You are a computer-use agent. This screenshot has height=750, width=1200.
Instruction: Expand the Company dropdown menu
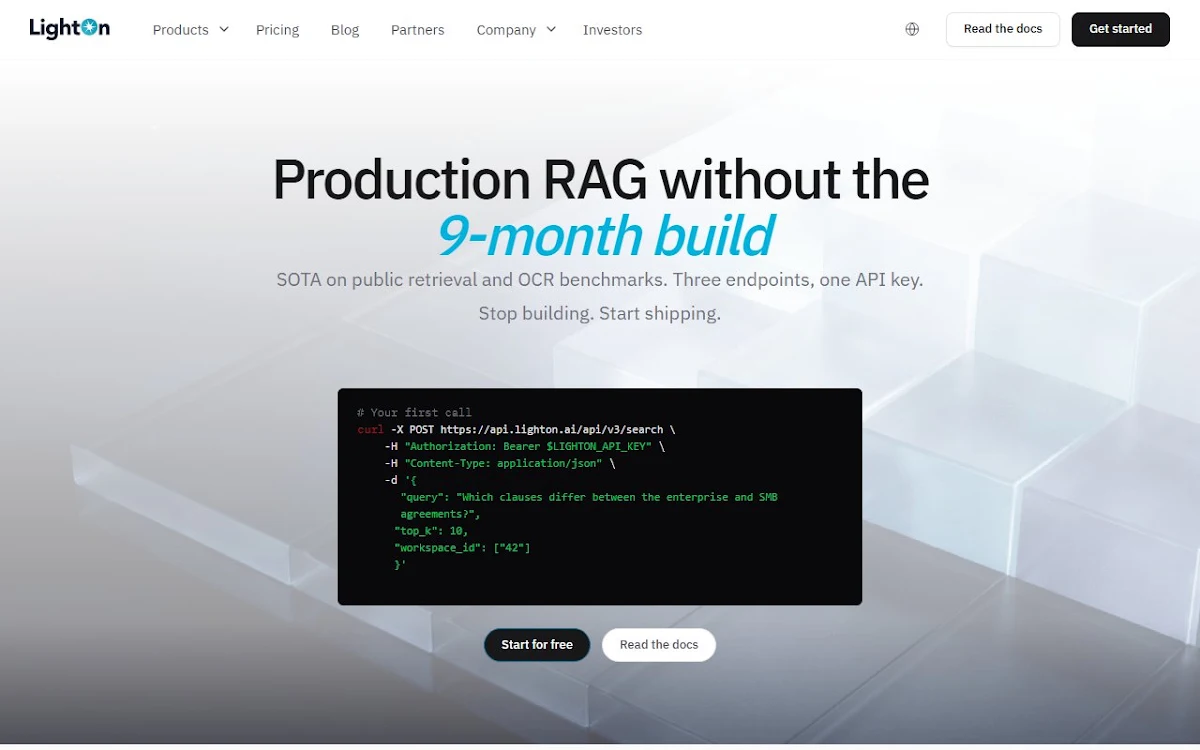[516, 30]
